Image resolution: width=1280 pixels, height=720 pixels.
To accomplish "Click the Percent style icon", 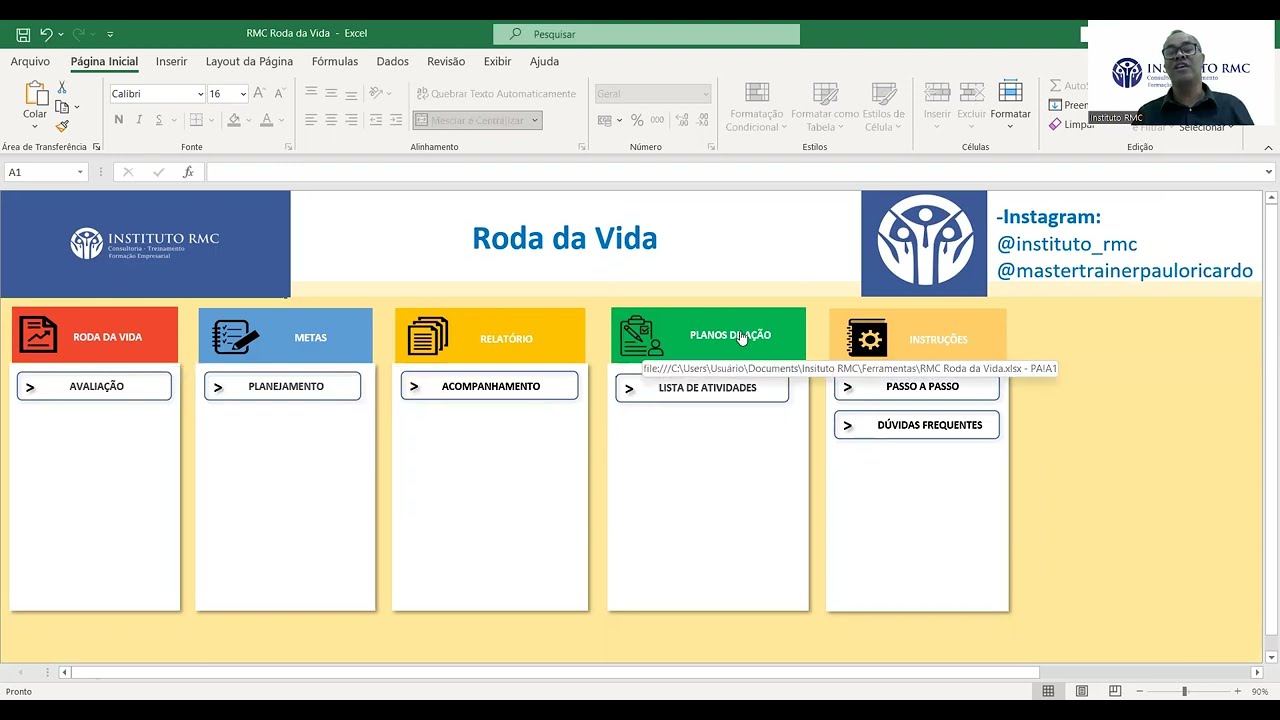I will [636, 120].
